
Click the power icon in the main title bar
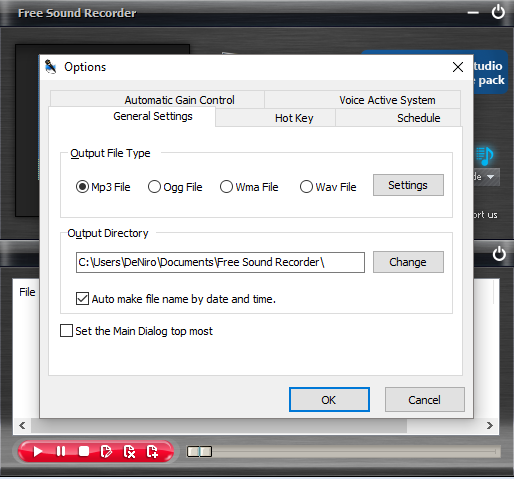[x=498, y=12]
